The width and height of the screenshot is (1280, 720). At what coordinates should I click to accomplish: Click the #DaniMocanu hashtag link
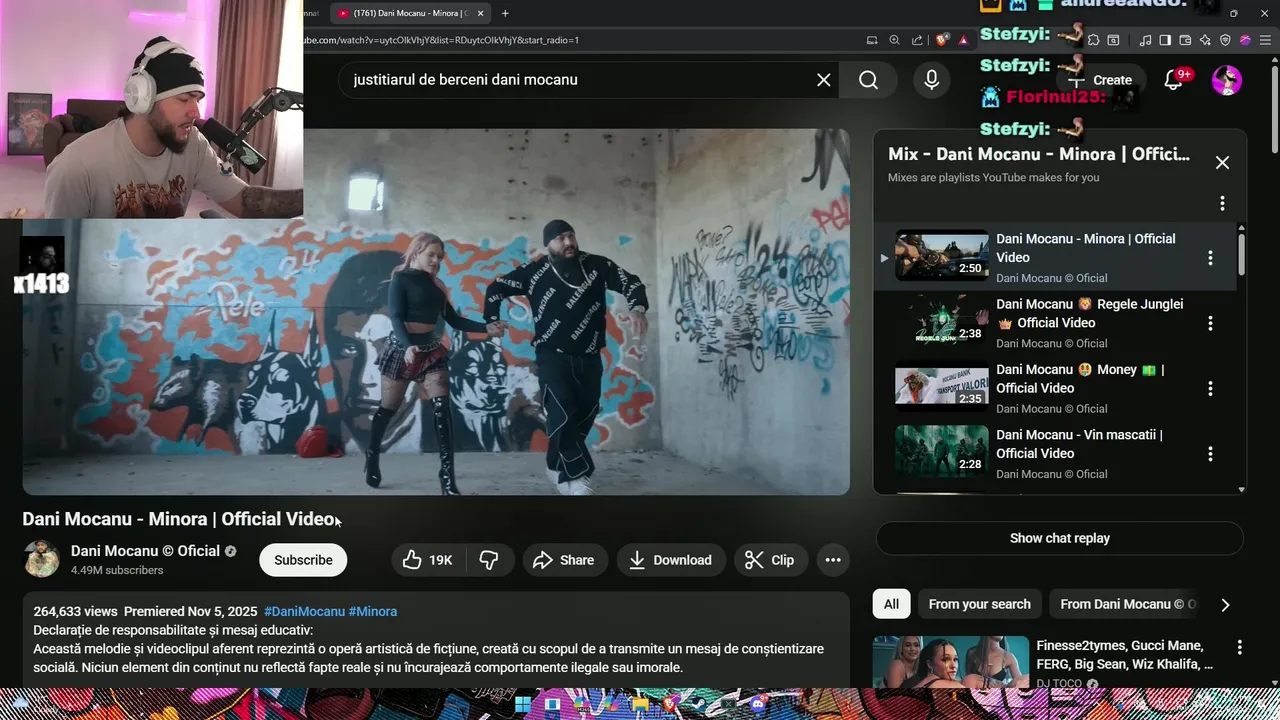pyautogui.click(x=304, y=611)
